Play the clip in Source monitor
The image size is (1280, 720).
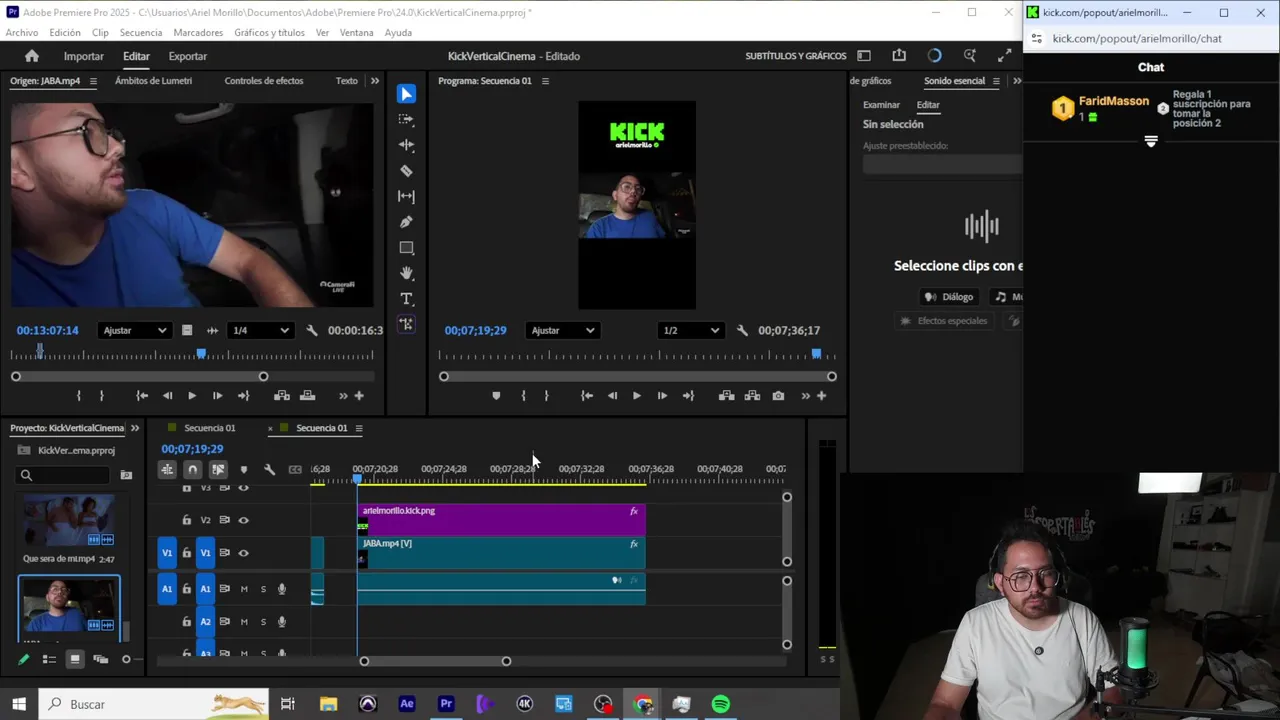[x=192, y=396]
